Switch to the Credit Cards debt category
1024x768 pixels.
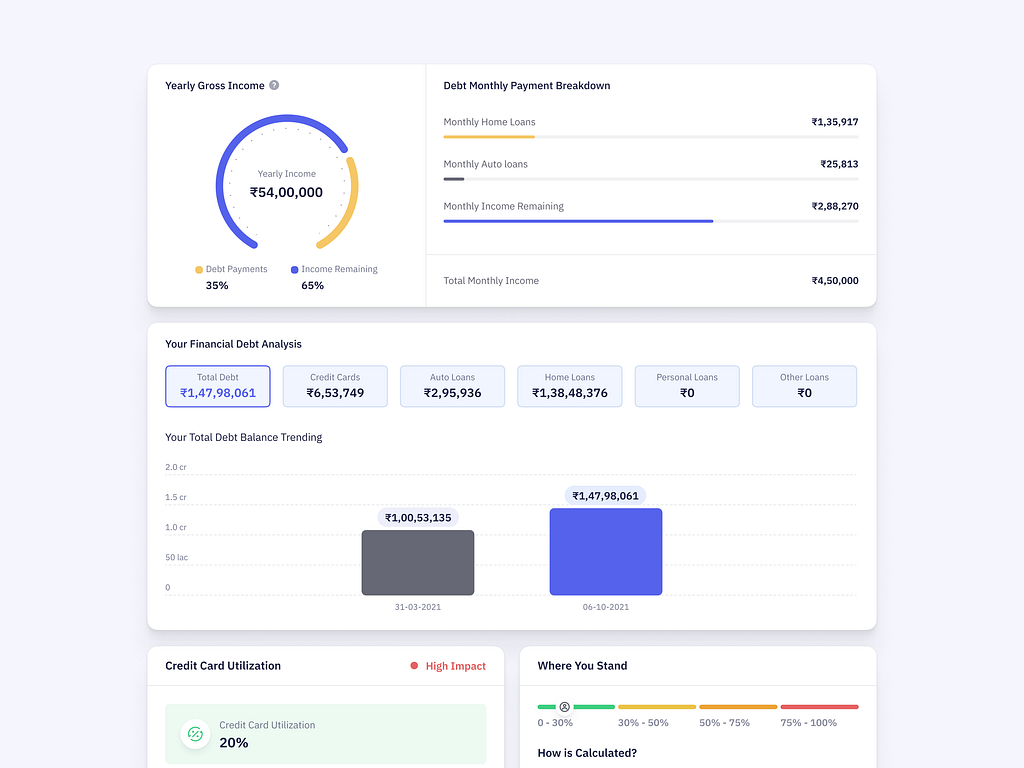click(x=335, y=386)
